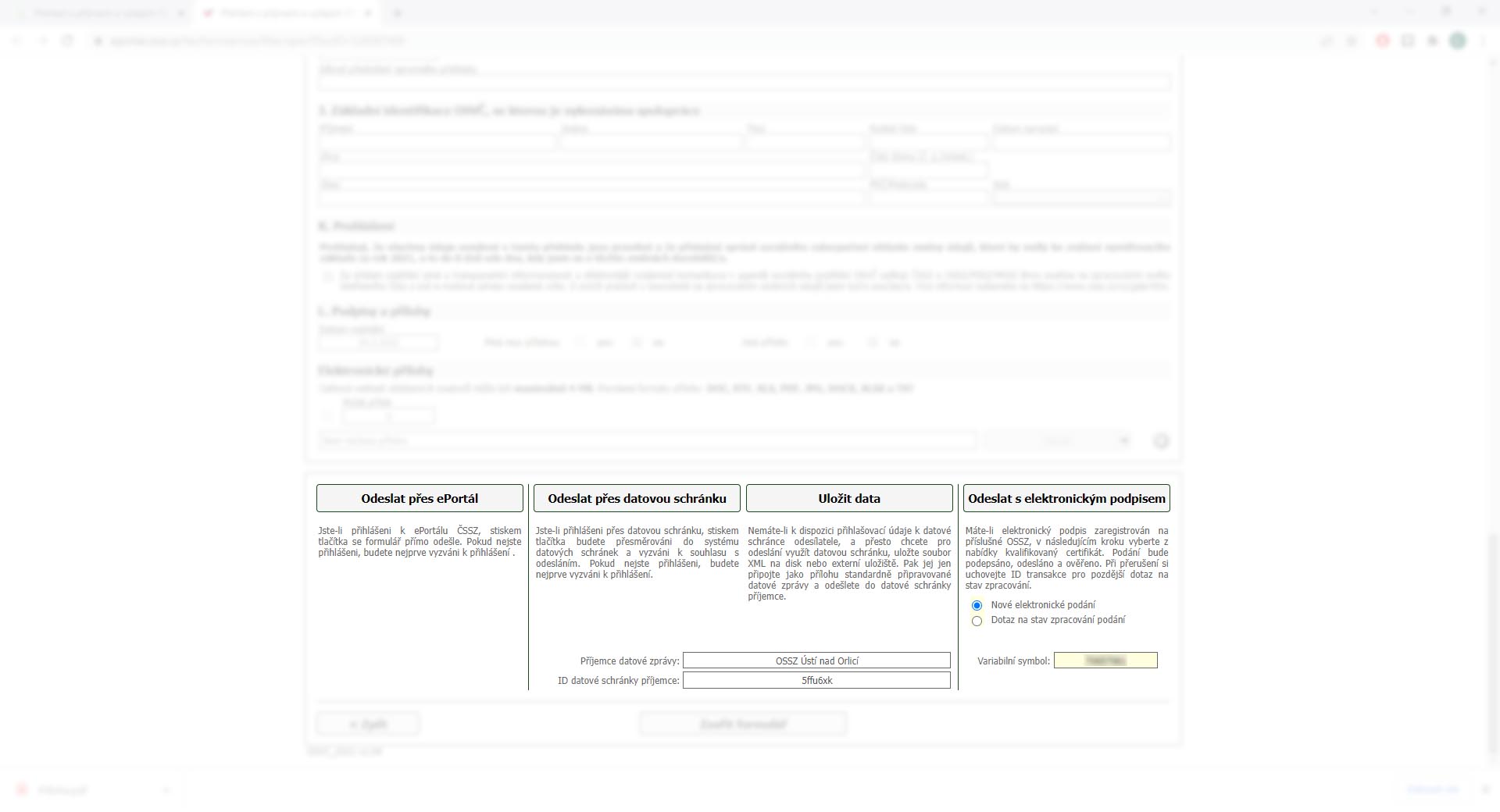Reload the page with browser refresh icon
1500x812 pixels.
click(x=67, y=41)
